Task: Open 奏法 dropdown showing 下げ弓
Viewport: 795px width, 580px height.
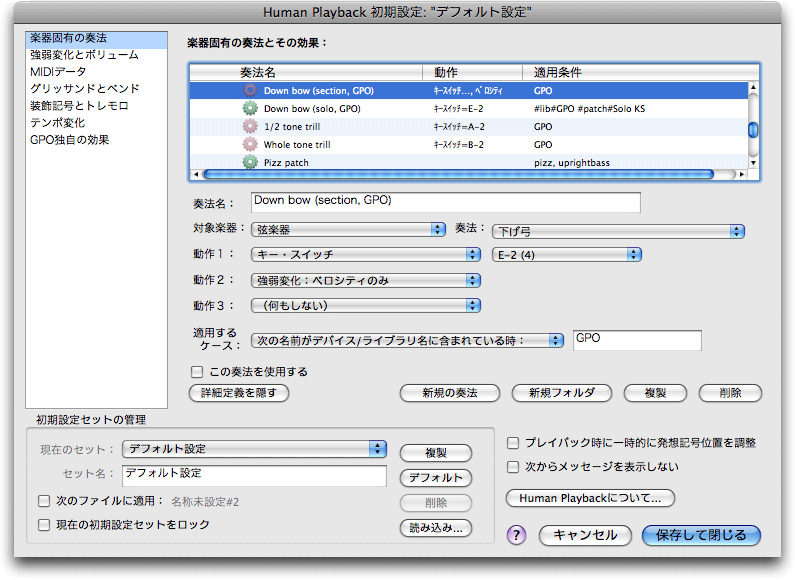Action: (618, 232)
